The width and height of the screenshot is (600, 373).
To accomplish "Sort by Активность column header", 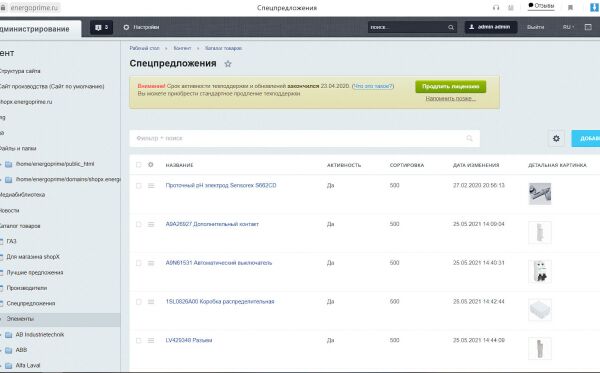I will (x=344, y=165).
